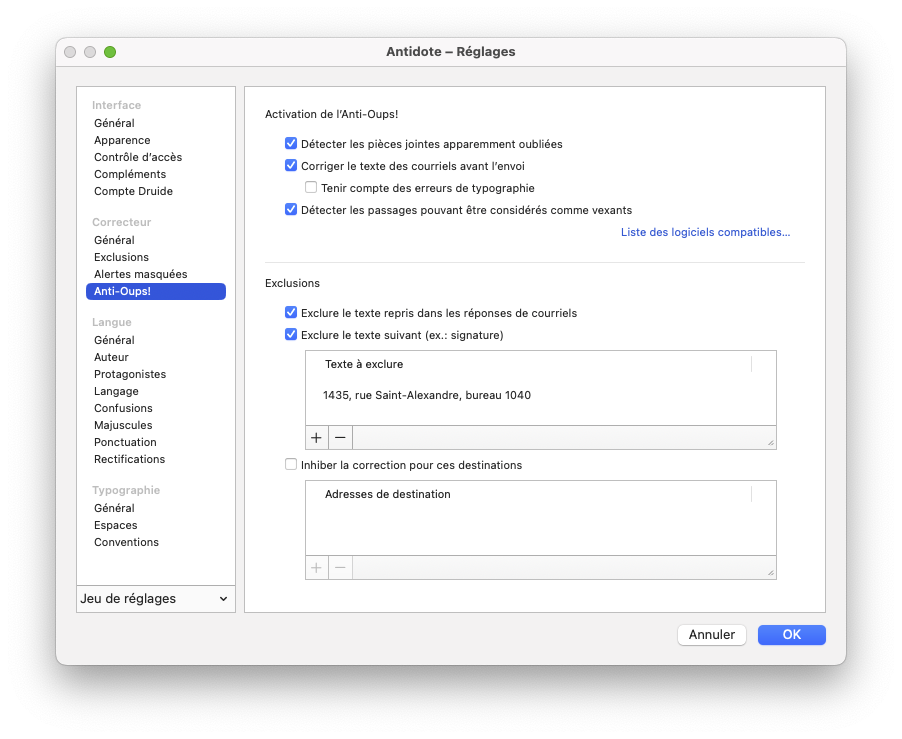Click the resize grip of Texte à exclure list
The width and height of the screenshot is (902, 739).
point(770,443)
